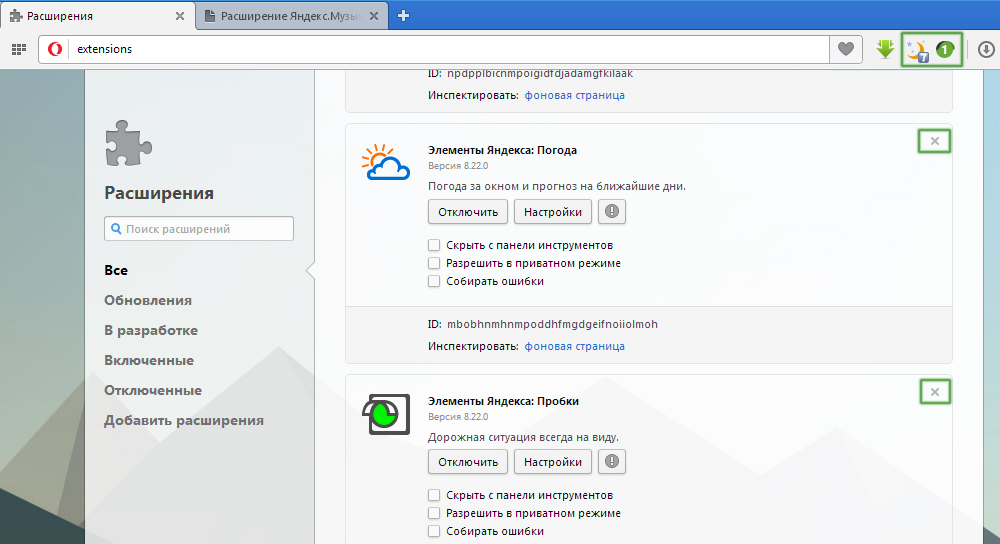
Task: Open Настройки for Погода extension
Action: tap(552, 212)
